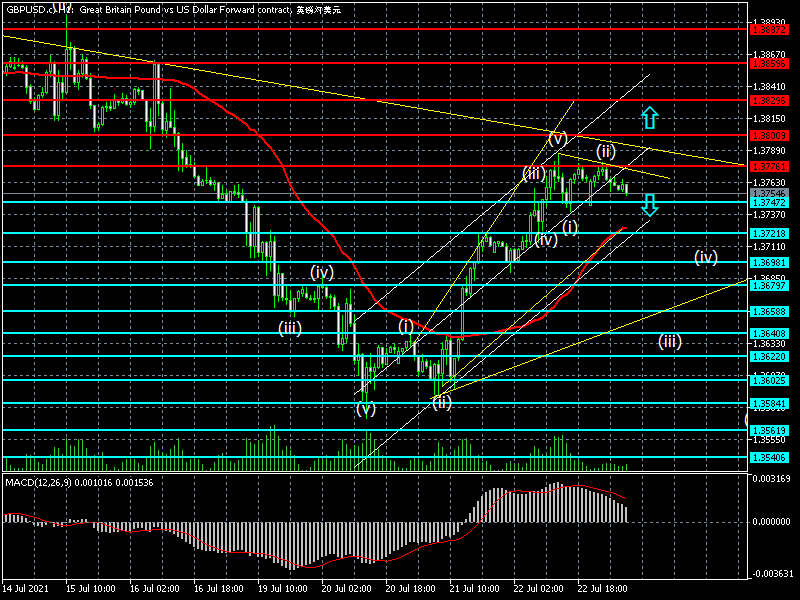This screenshot has height=600, width=800.
Task: Select cyan price label 1.36025
Action: point(769,380)
